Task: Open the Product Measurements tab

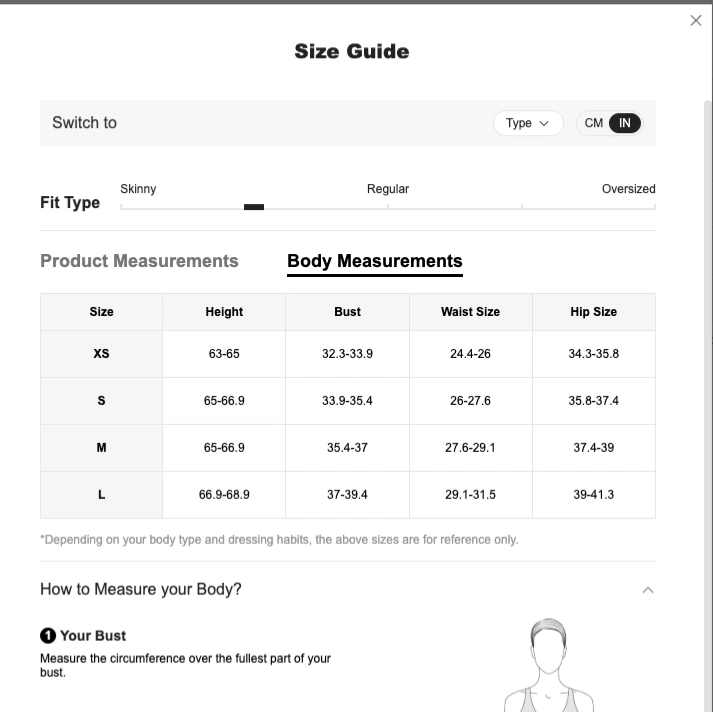Action: click(x=139, y=261)
